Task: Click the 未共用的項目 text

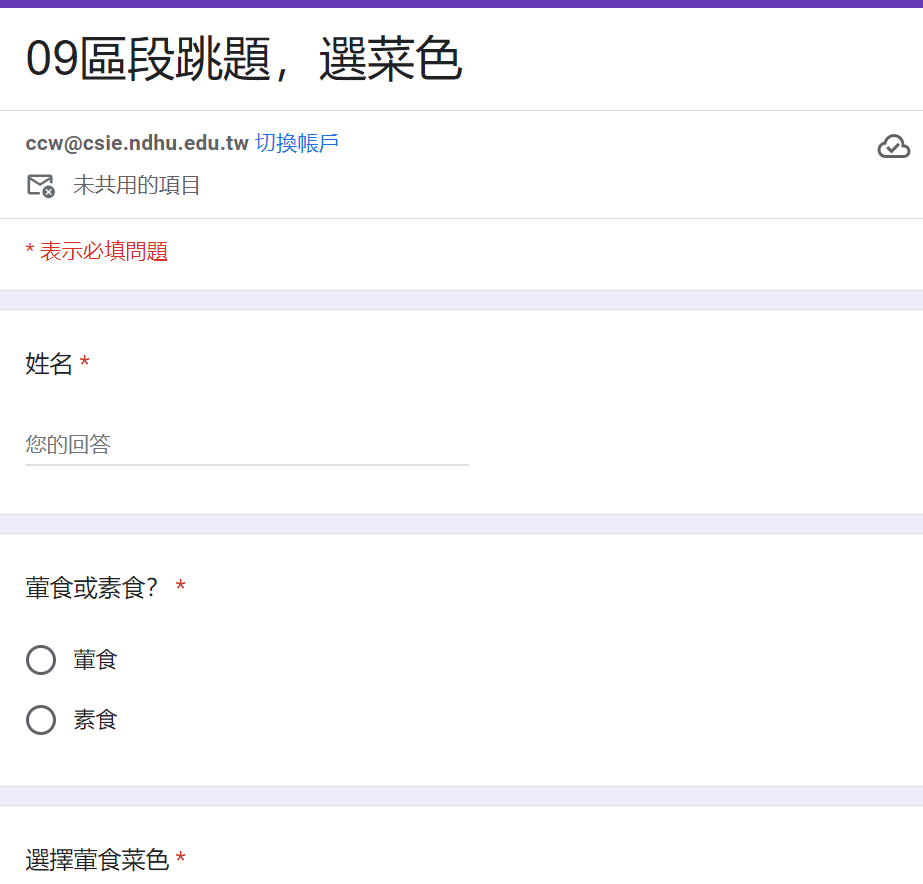Action: point(137,185)
